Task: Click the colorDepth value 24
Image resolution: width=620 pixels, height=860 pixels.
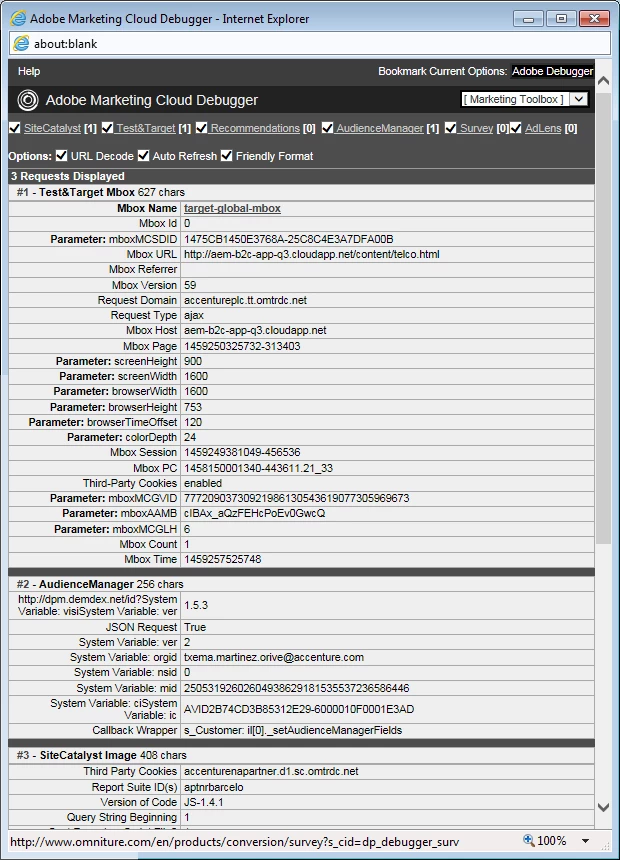Action: click(x=190, y=437)
